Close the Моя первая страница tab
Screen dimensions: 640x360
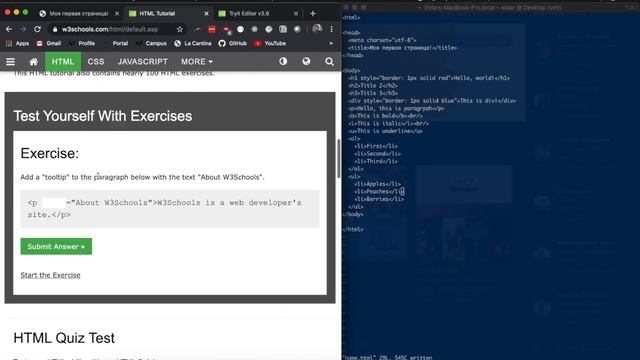tap(117, 13)
